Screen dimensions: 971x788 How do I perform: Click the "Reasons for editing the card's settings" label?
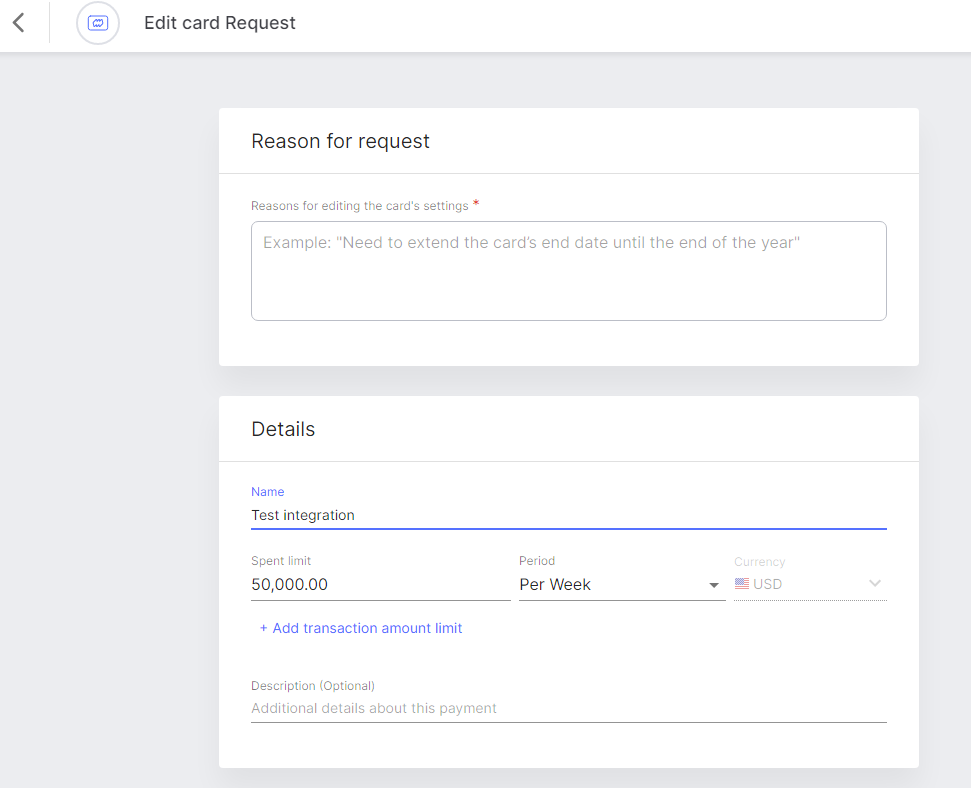click(x=359, y=206)
